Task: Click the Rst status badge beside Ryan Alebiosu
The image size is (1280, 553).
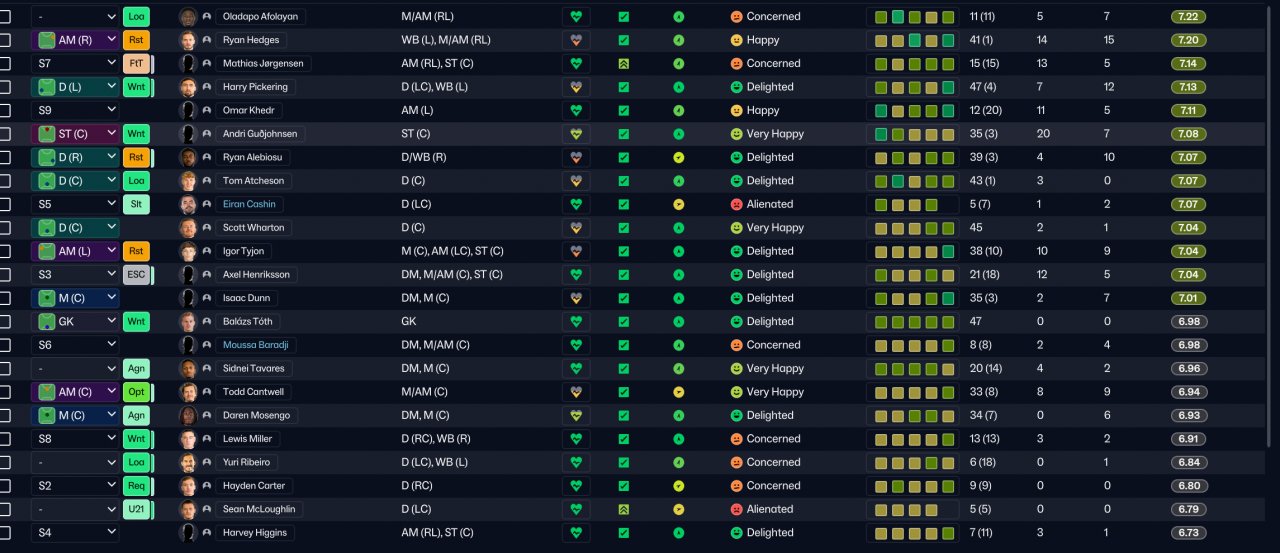Action: (x=136, y=157)
